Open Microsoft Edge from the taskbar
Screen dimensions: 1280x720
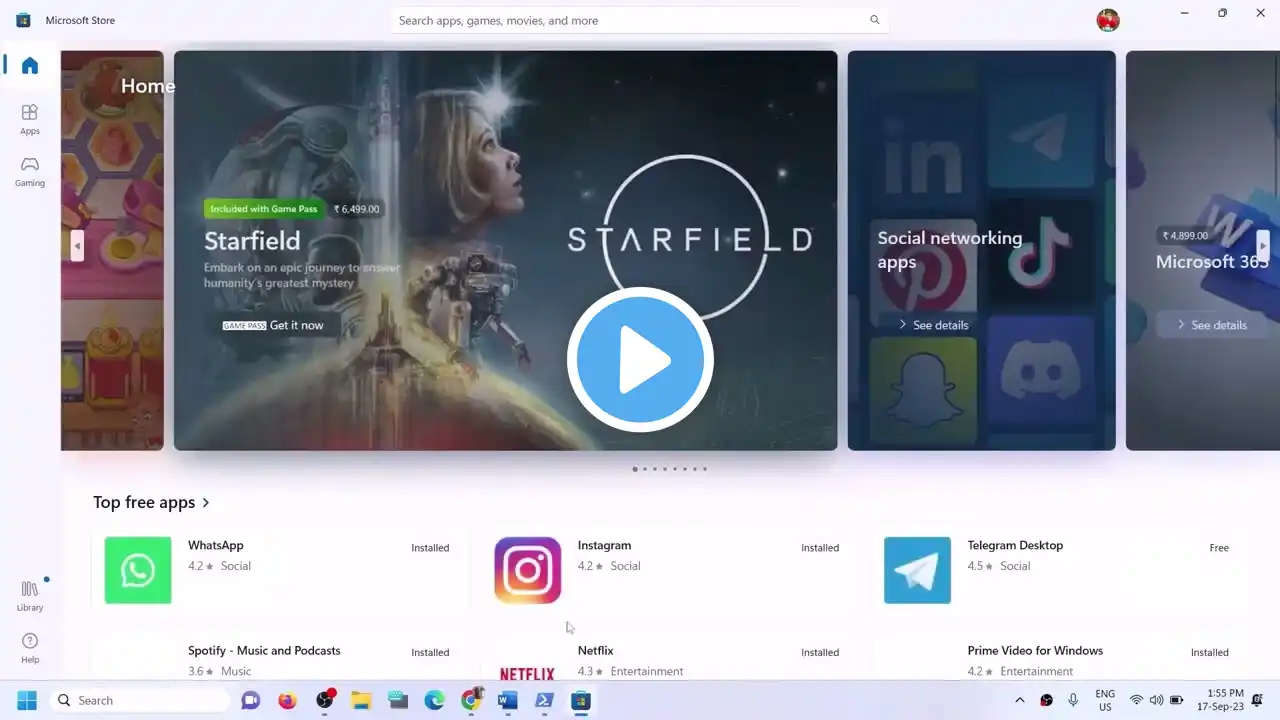click(434, 700)
